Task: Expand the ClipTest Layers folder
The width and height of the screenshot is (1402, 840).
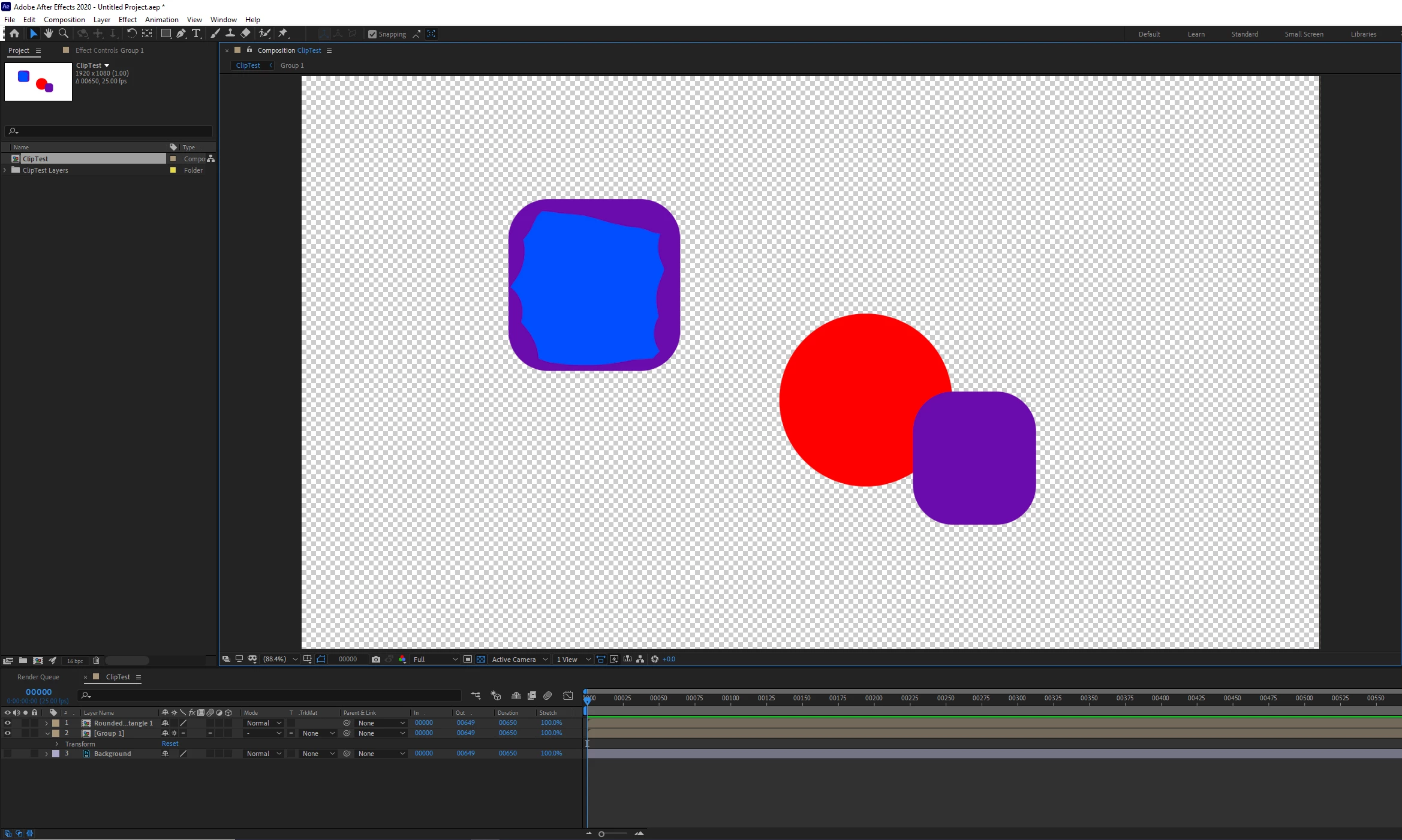Action: [x=5, y=170]
